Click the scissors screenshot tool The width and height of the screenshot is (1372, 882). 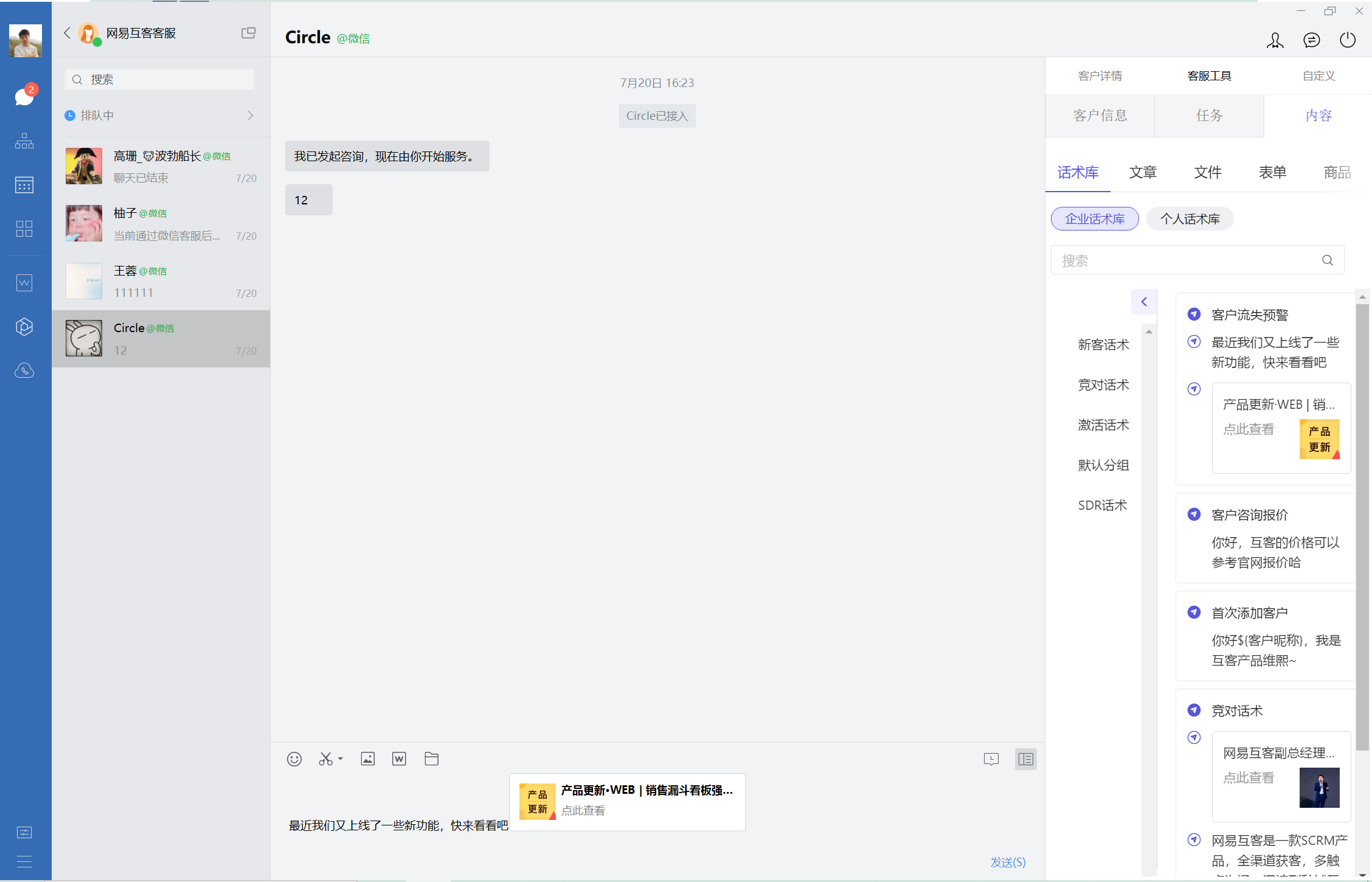[326, 759]
